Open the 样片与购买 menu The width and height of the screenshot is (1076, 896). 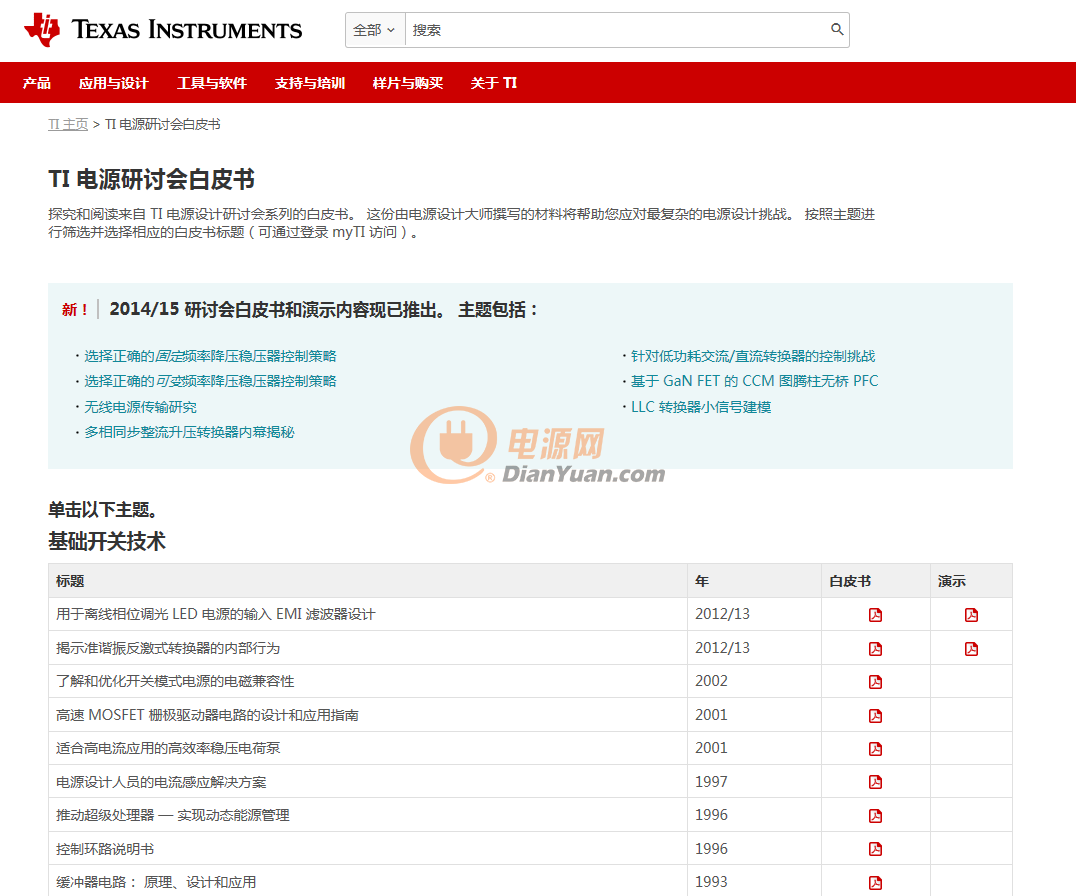coord(408,83)
